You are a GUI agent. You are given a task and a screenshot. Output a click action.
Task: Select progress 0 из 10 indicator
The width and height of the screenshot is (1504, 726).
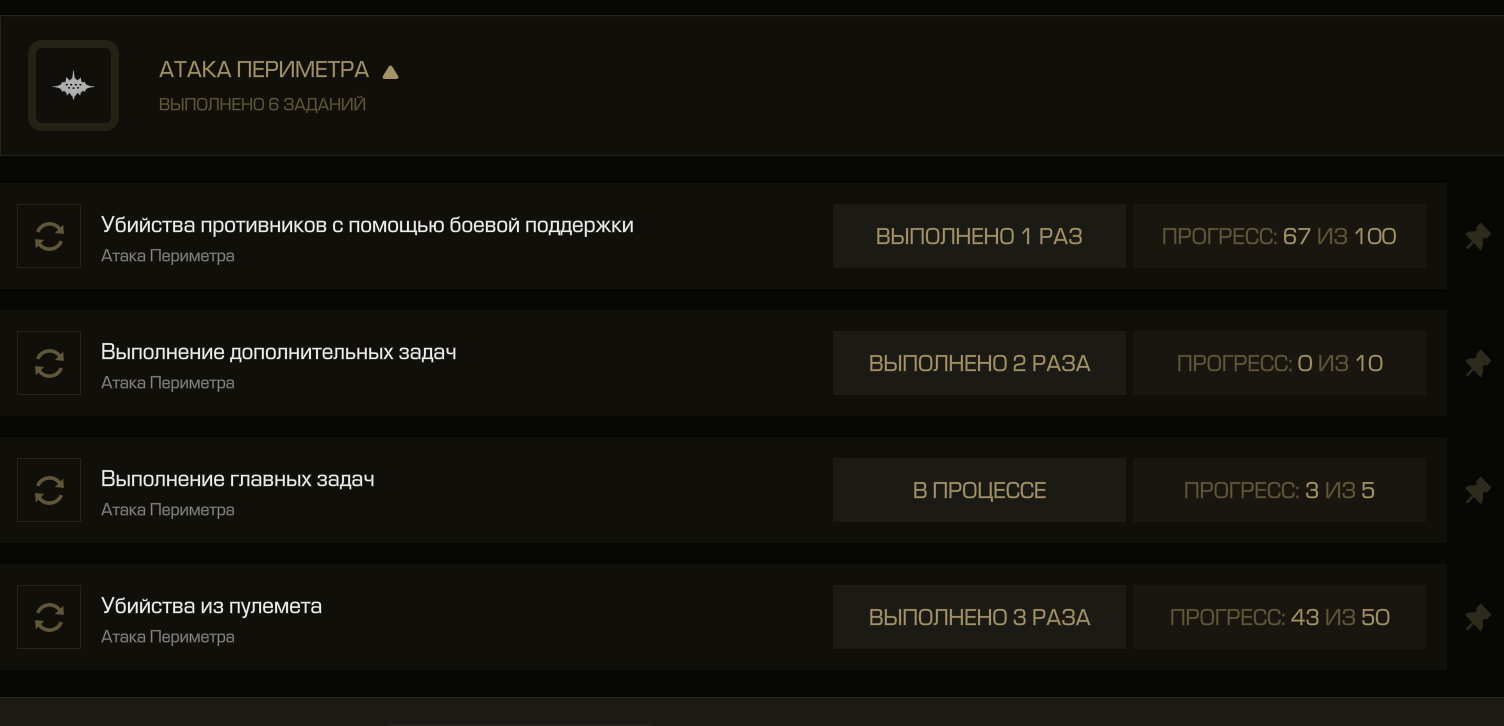(x=1279, y=363)
